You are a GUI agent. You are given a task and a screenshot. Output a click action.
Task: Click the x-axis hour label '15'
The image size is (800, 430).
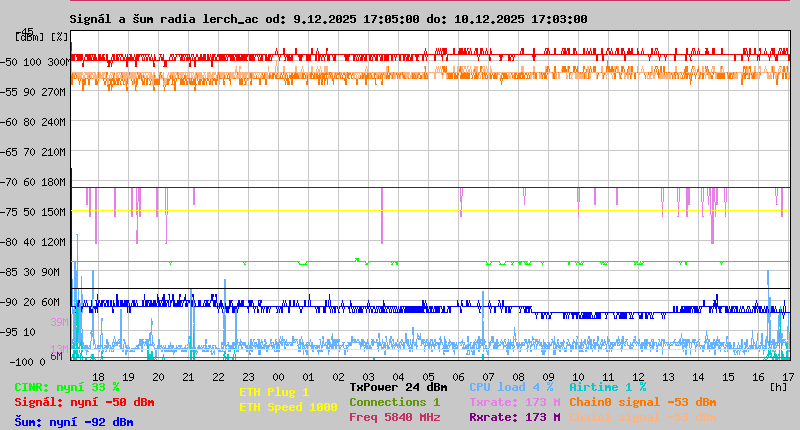click(x=728, y=377)
